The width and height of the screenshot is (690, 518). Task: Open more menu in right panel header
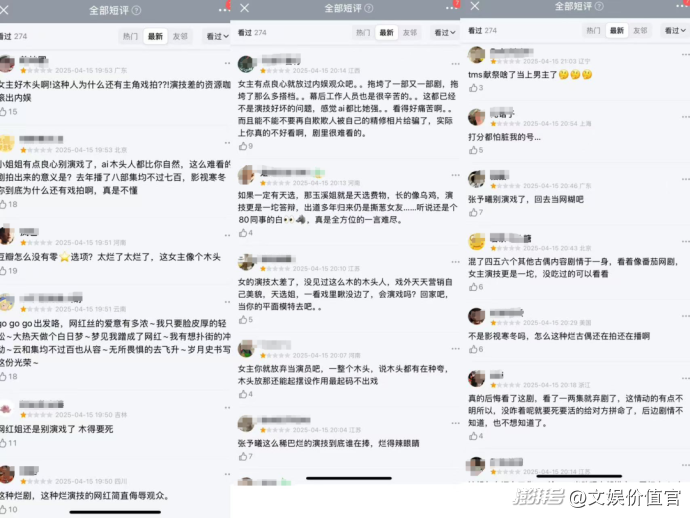click(x=682, y=5)
